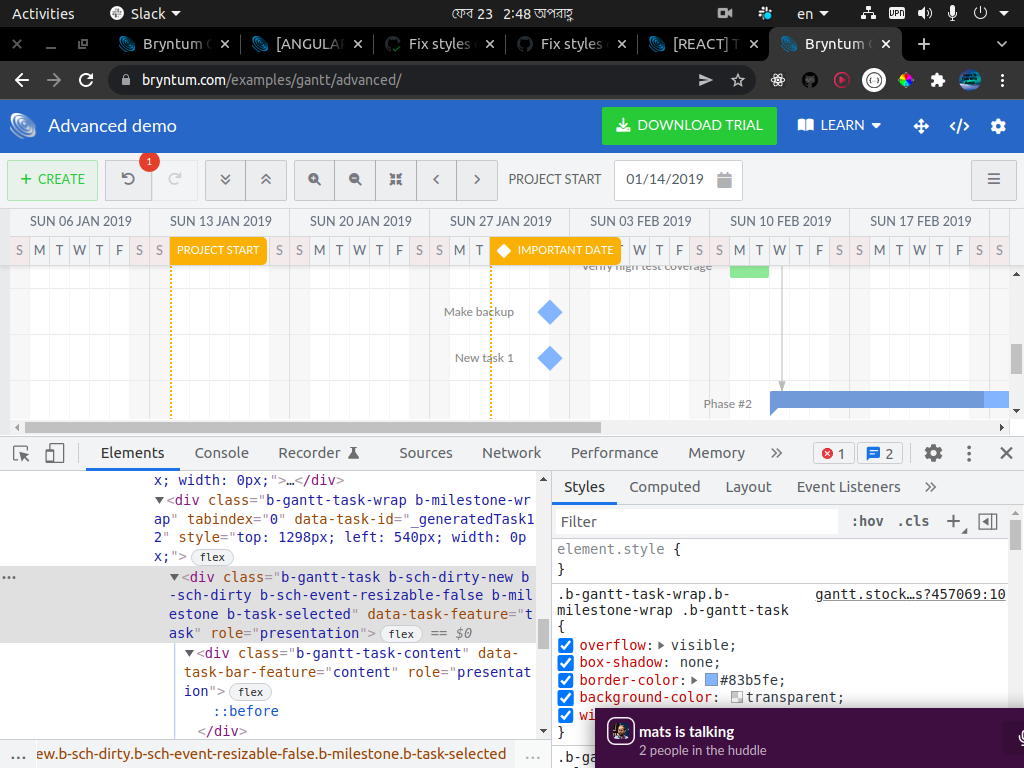Shift timeline to the next time span
The image size is (1024, 768).
476,180
